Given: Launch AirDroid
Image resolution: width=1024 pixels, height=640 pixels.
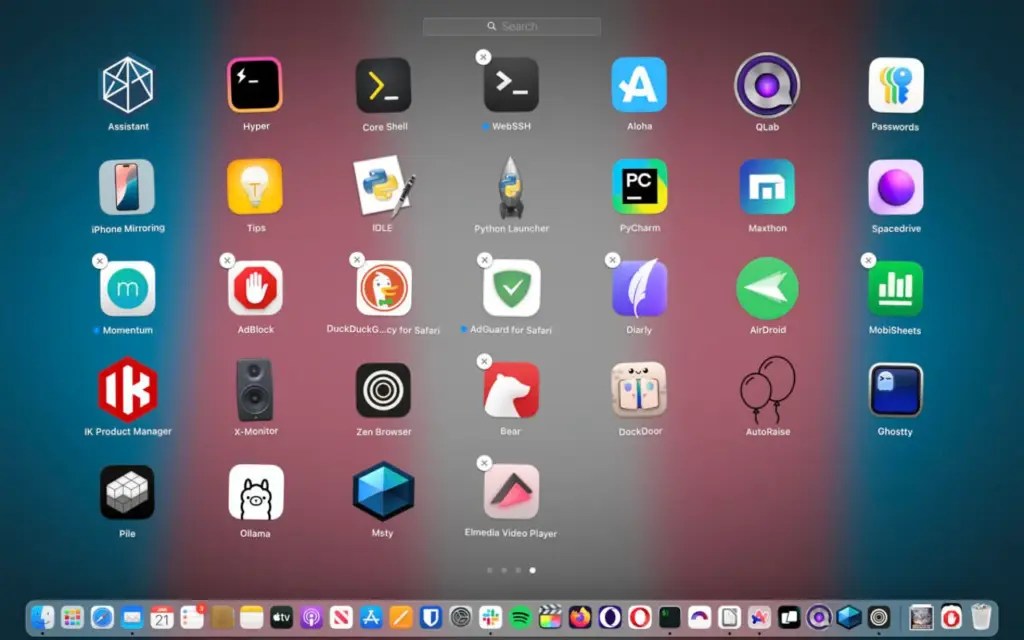Looking at the screenshot, I should [767, 288].
